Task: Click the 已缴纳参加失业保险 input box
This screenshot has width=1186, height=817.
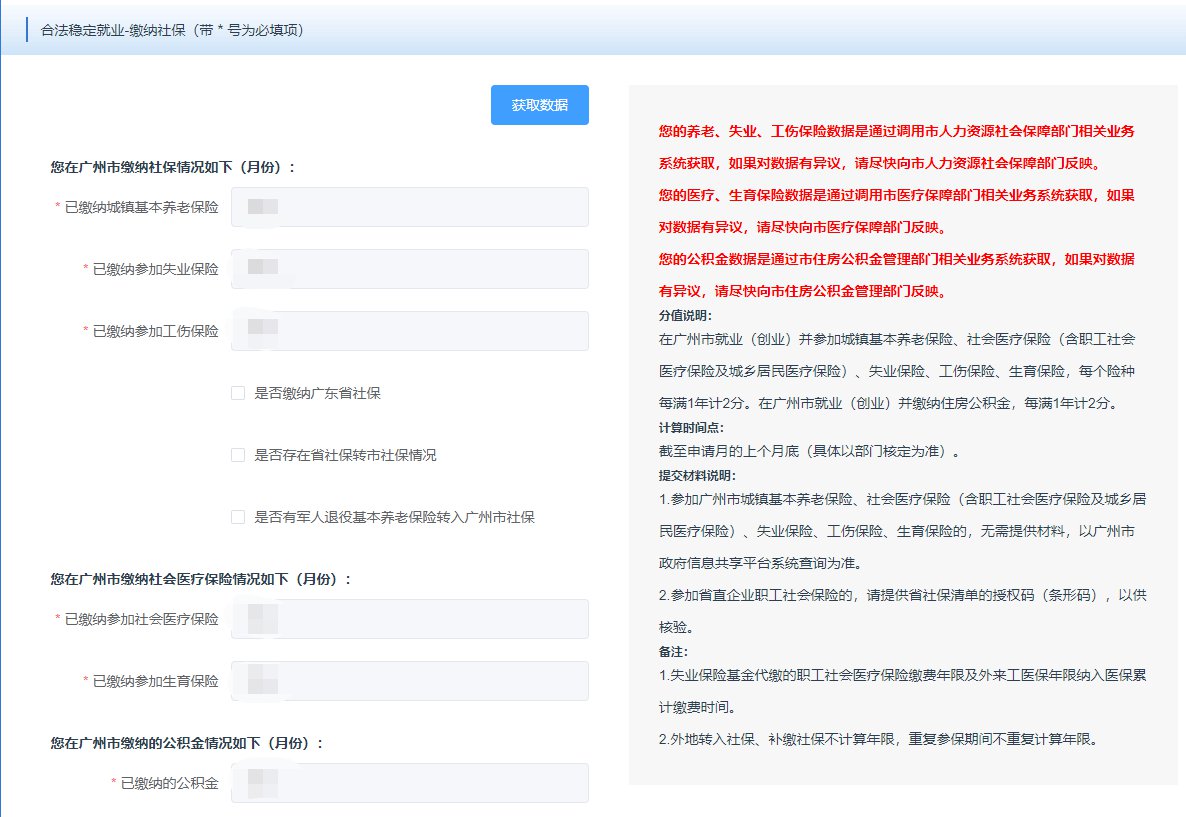Action: coord(409,269)
